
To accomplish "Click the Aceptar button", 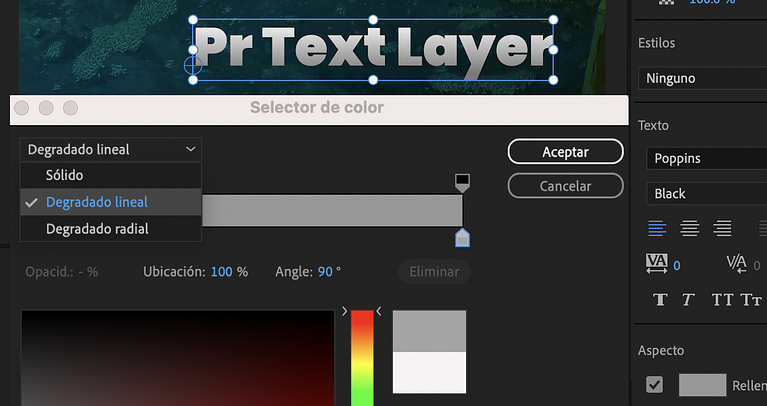I will [565, 152].
